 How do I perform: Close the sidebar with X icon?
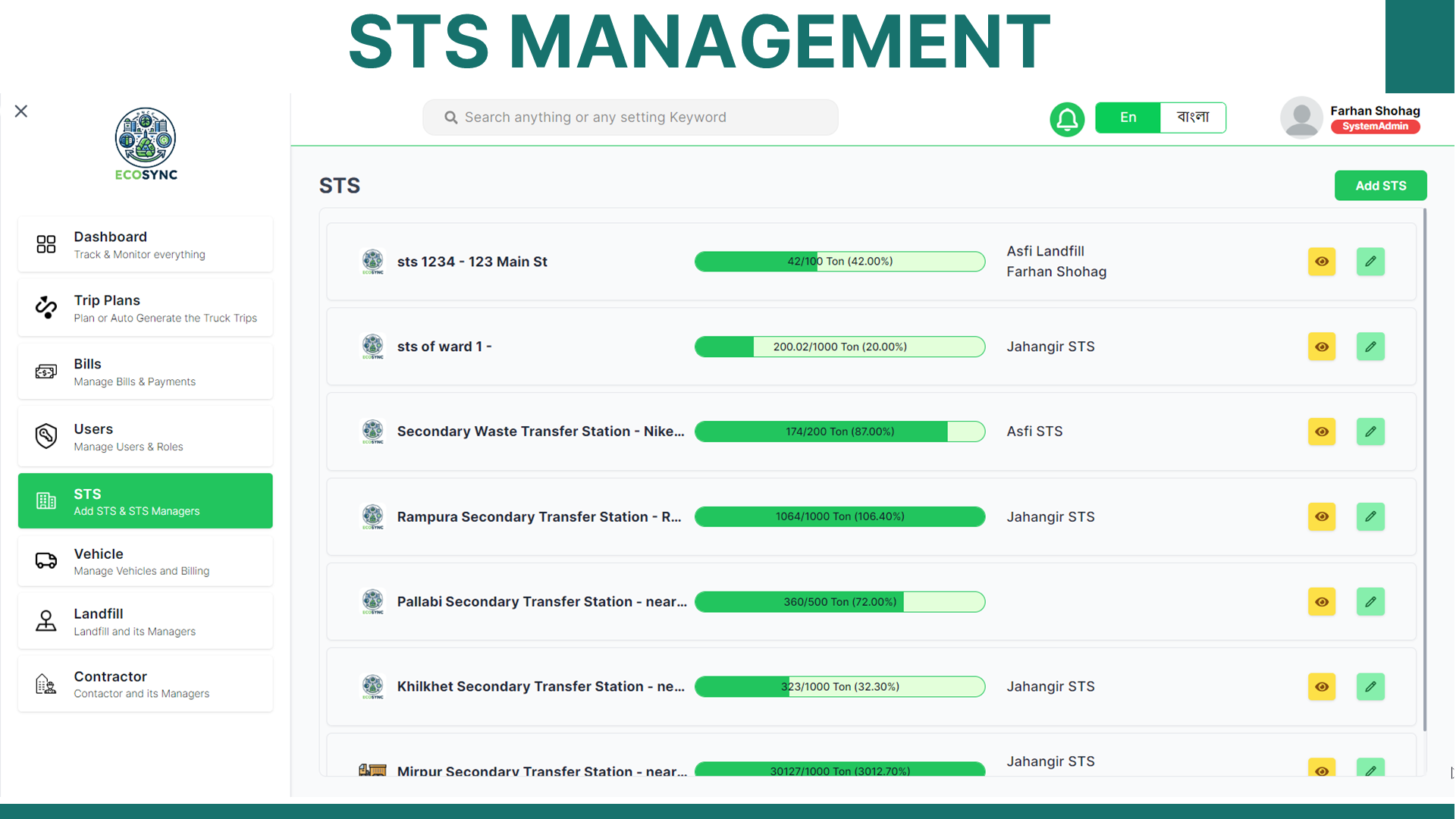pos(21,111)
